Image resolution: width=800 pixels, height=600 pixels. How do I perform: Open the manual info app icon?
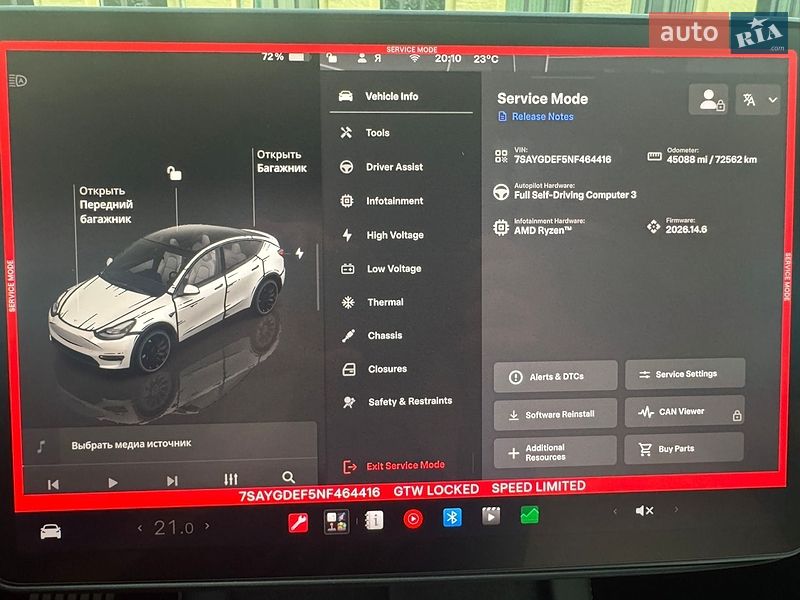[x=374, y=520]
